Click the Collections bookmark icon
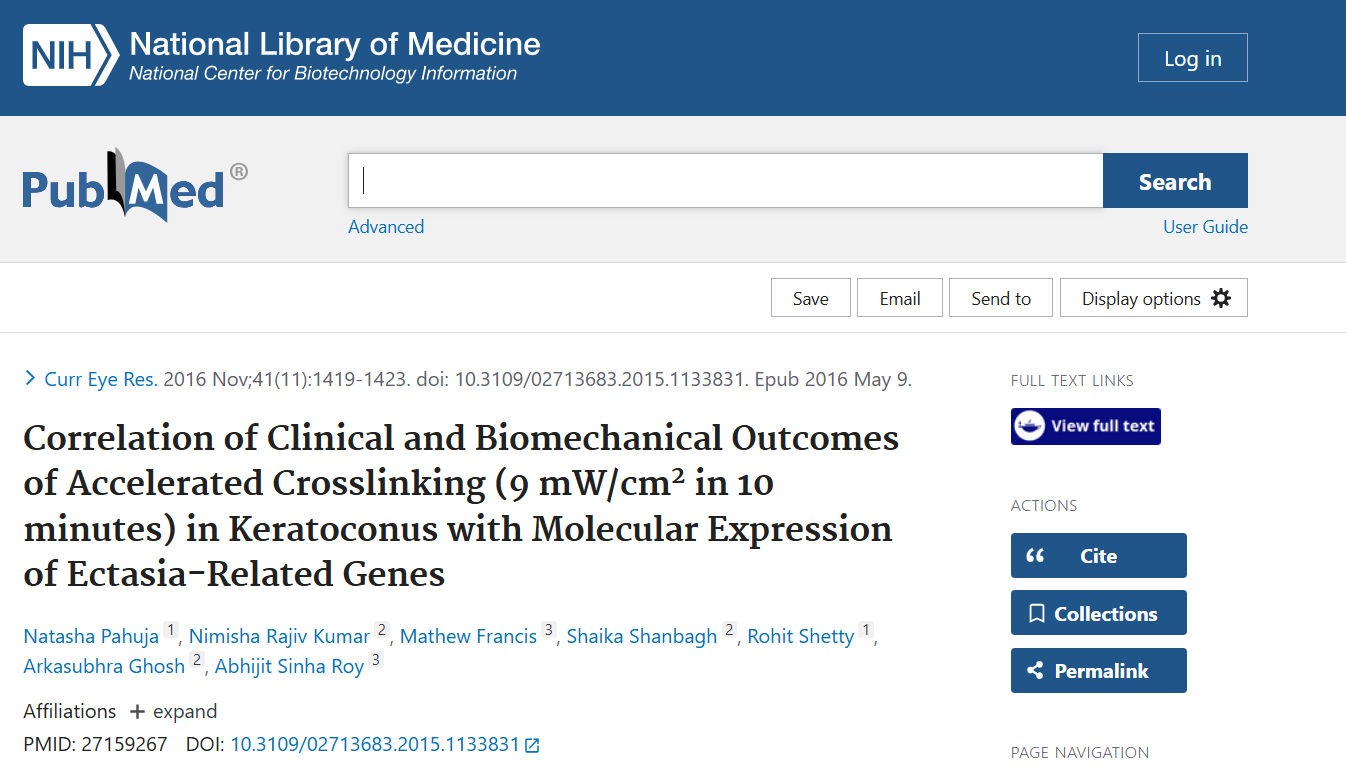 click(x=1036, y=614)
